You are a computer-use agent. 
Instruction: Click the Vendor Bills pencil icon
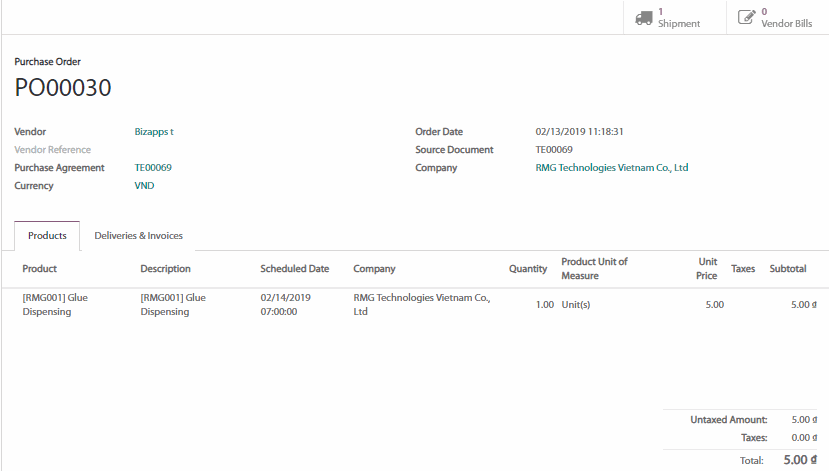point(746,17)
